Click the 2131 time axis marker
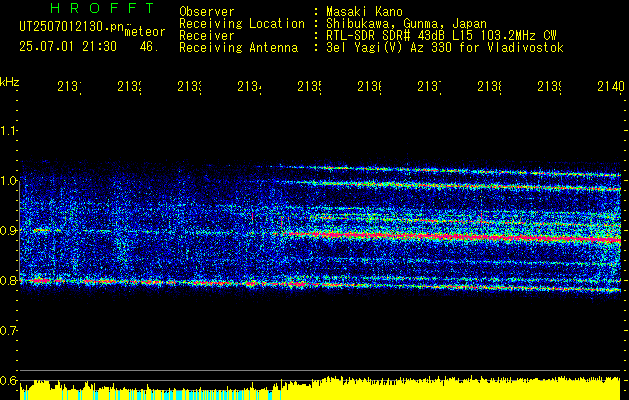 pyautogui.click(x=69, y=87)
